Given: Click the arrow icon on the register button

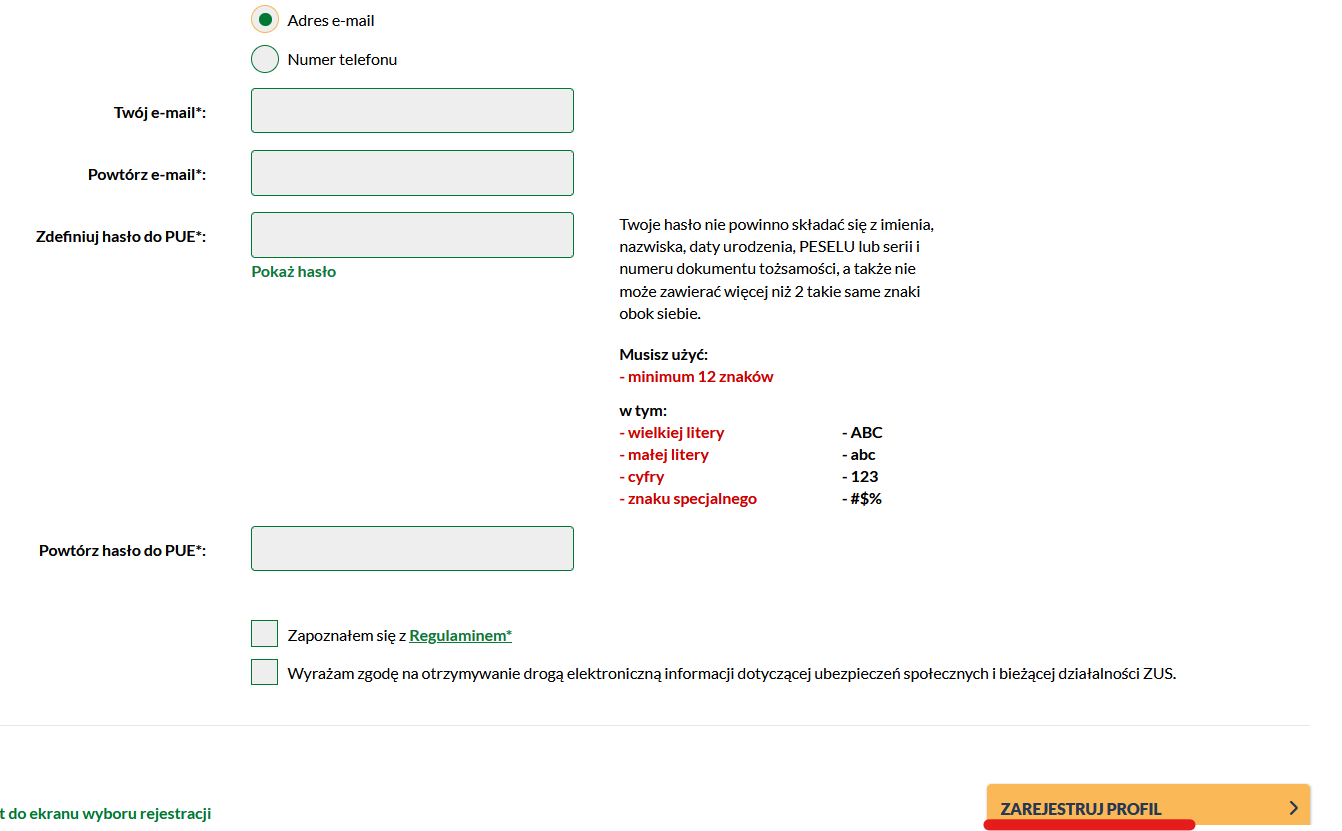Looking at the screenshot, I should (1293, 808).
